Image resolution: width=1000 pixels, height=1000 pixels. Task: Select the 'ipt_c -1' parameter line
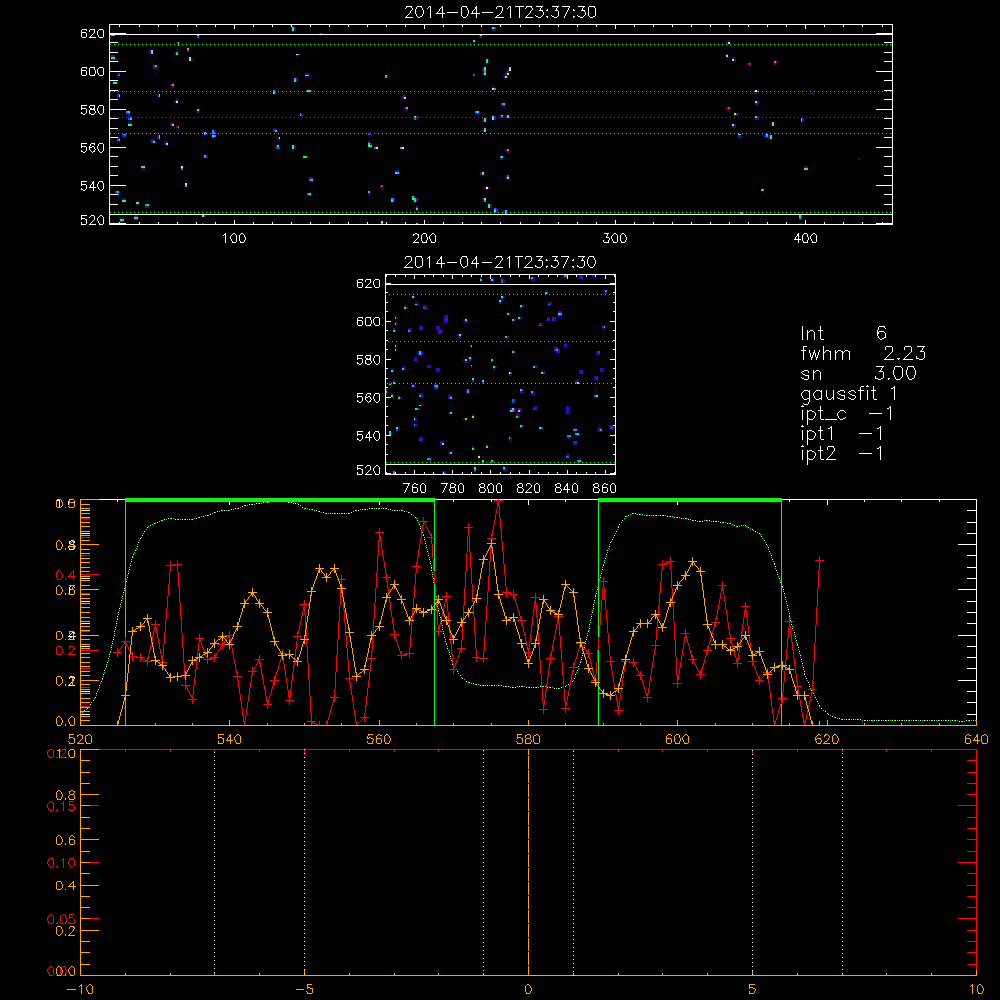[847, 414]
